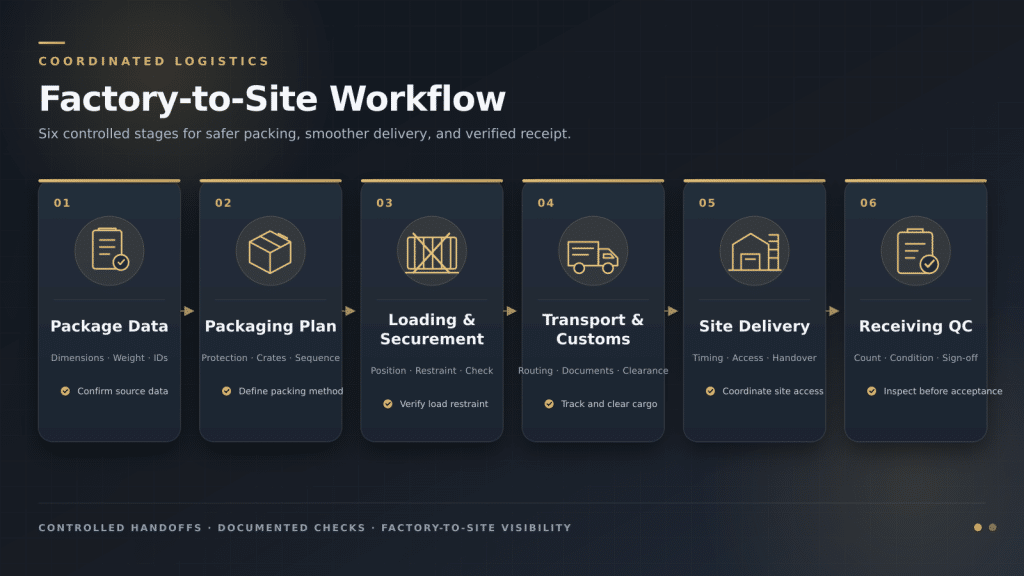Click 'Timing · Access · Handover' text
Screen dimensions: 1024x576
click(x=754, y=358)
